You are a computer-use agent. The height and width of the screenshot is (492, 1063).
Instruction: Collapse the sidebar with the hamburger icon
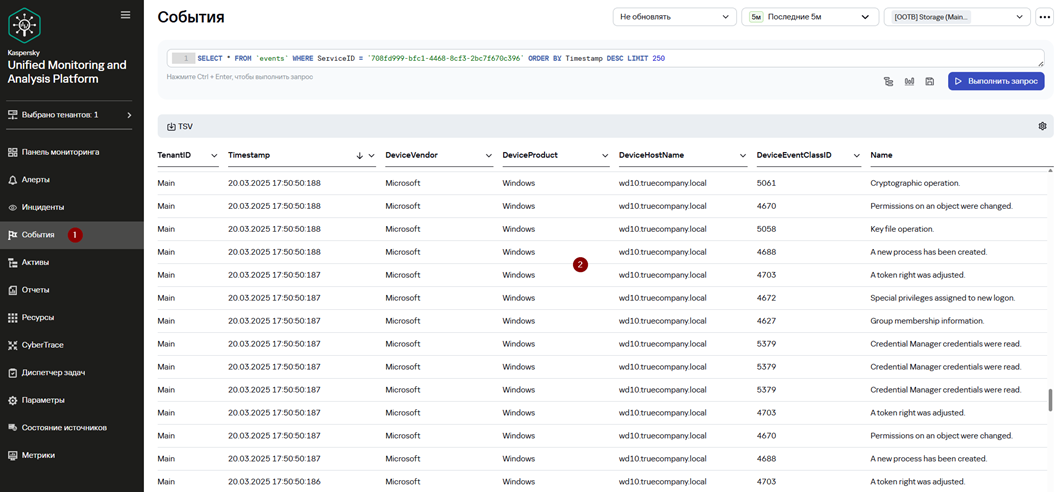pyautogui.click(x=125, y=14)
